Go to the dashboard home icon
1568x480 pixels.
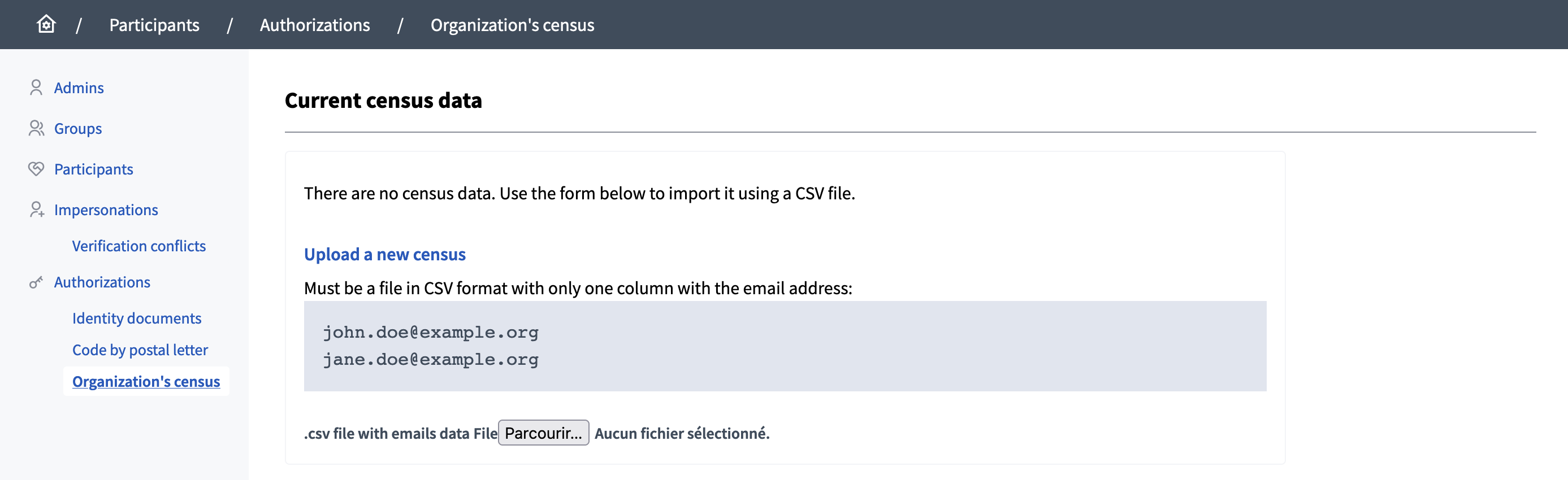[46, 24]
